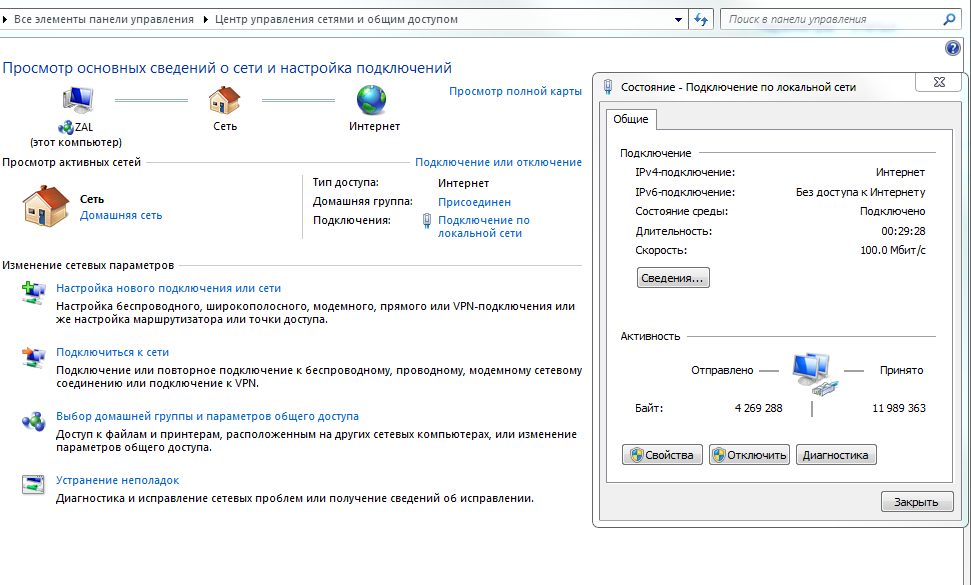
Task: Click the refresh arrows button in address bar
Action: point(701,19)
